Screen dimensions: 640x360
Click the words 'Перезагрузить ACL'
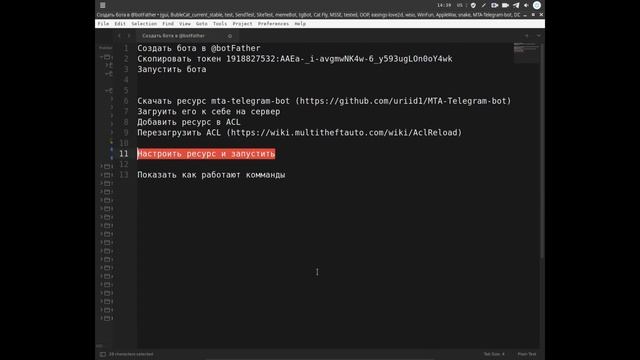click(179, 133)
